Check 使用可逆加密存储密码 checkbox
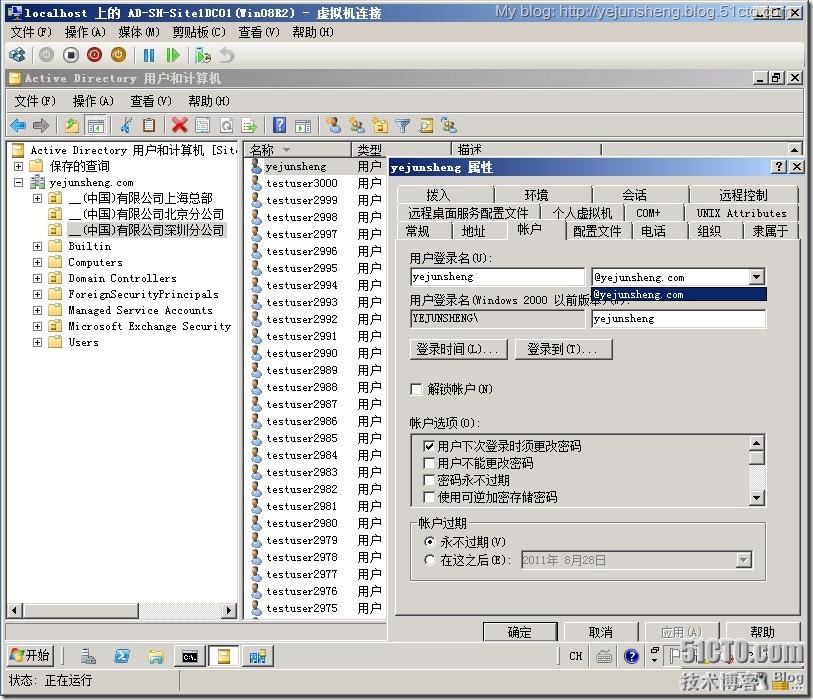The height and width of the screenshot is (700, 813). coord(429,497)
